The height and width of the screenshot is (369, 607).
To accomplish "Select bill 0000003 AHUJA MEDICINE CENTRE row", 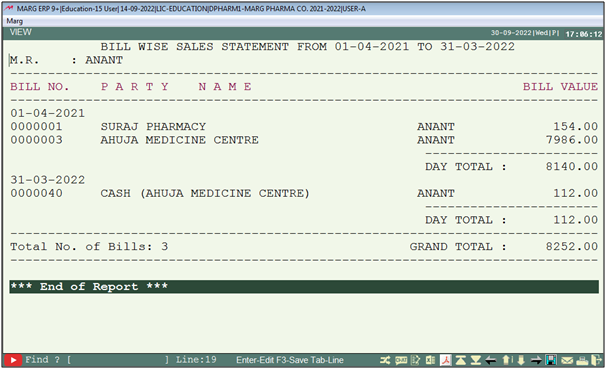I will [304, 140].
